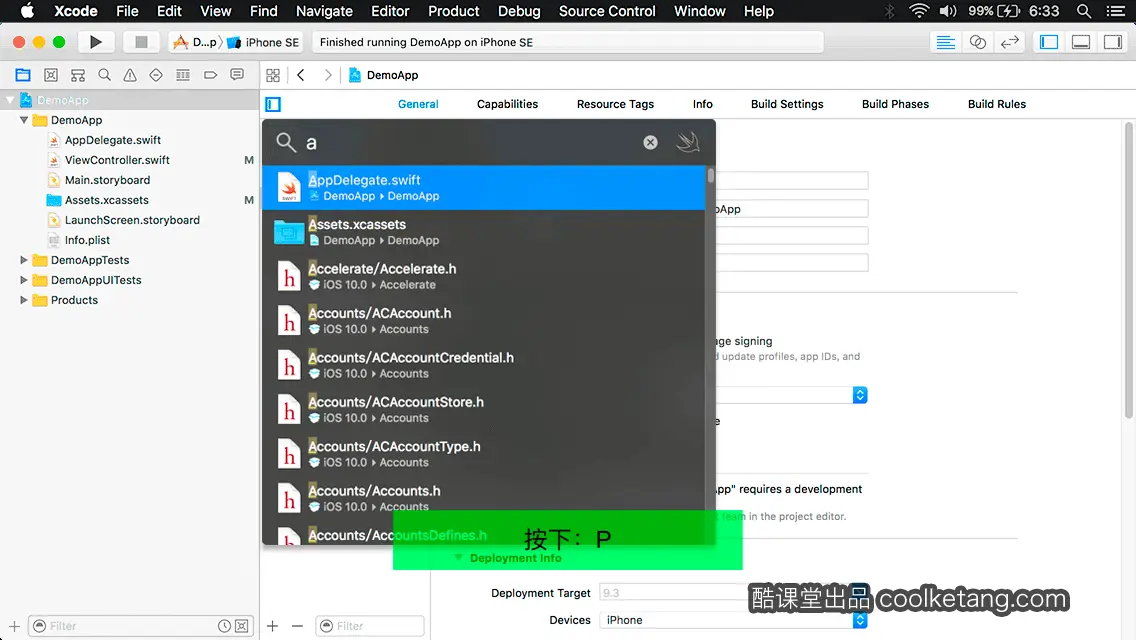Open the Build Rules tab
The height and width of the screenshot is (640, 1136).
[996, 104]
